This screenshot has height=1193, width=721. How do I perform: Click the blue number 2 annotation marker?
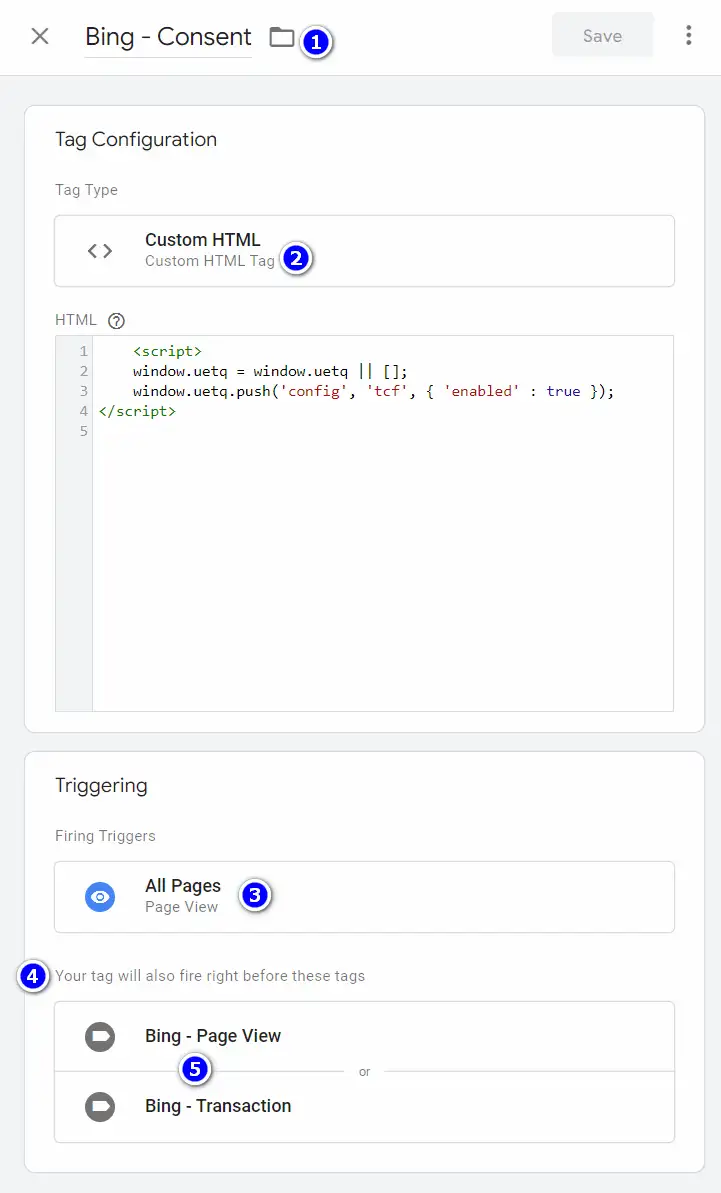coord(296,259)
